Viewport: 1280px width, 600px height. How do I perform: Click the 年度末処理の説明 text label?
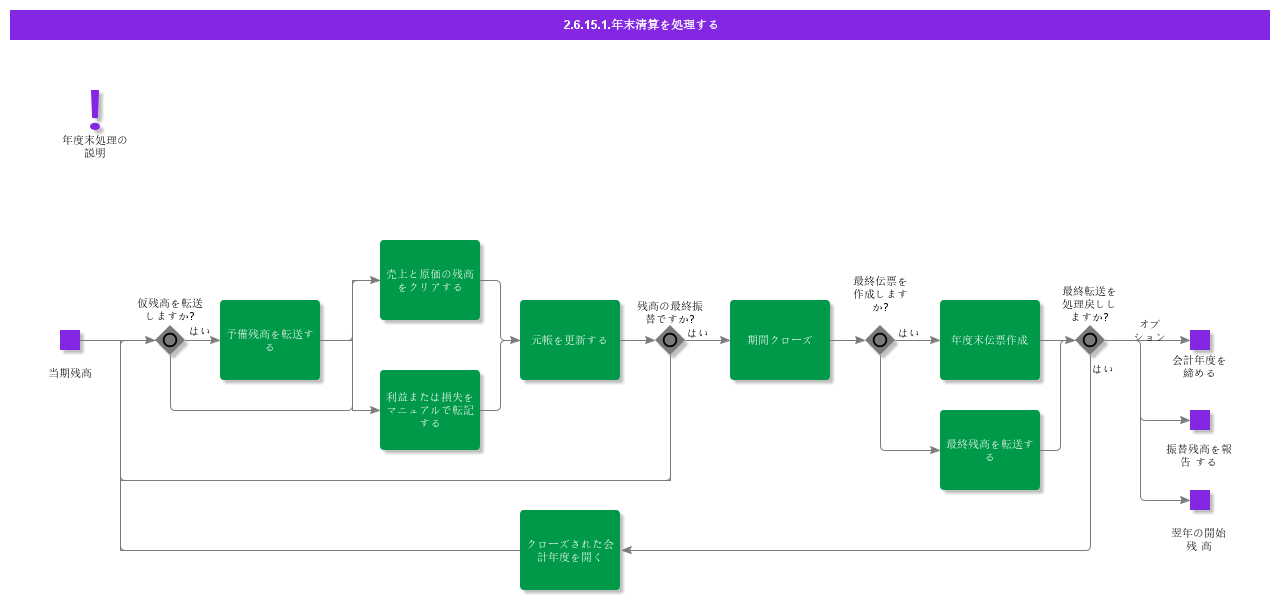95,146
